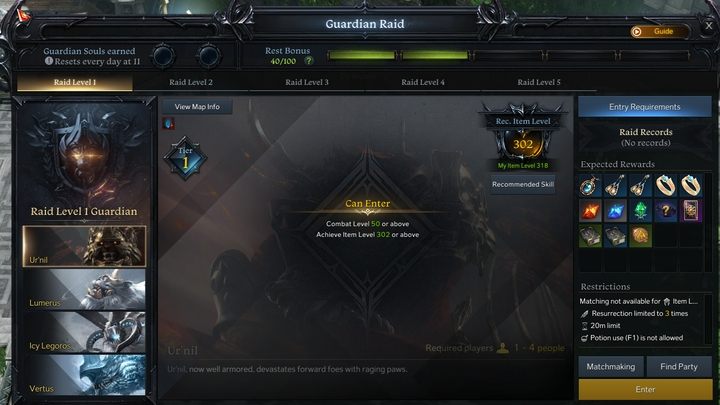Click the amulet reward icon

pos(590,186)
